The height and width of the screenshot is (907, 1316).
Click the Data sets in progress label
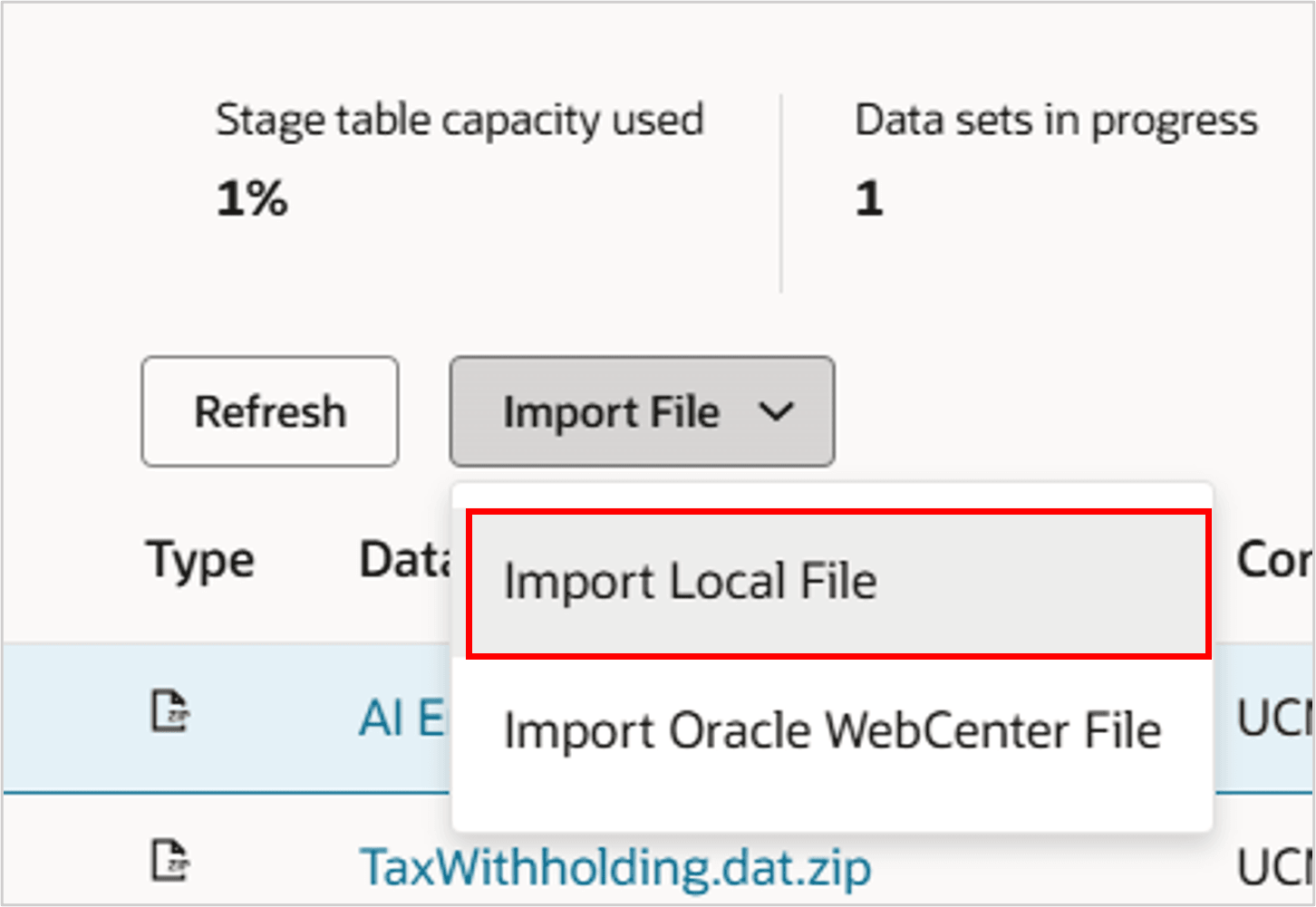[1056, 121]
